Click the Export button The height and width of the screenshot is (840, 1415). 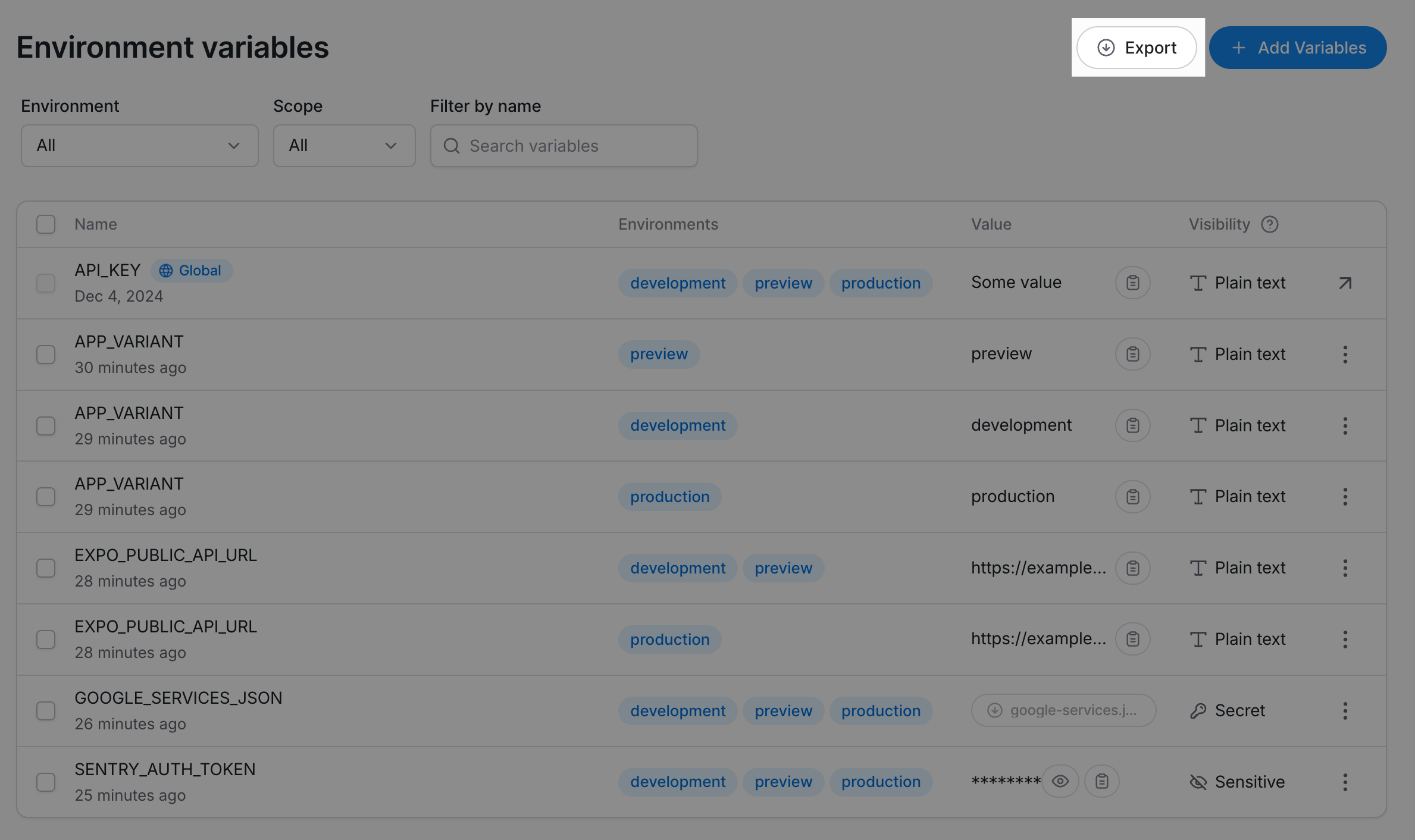(1137, 48)
